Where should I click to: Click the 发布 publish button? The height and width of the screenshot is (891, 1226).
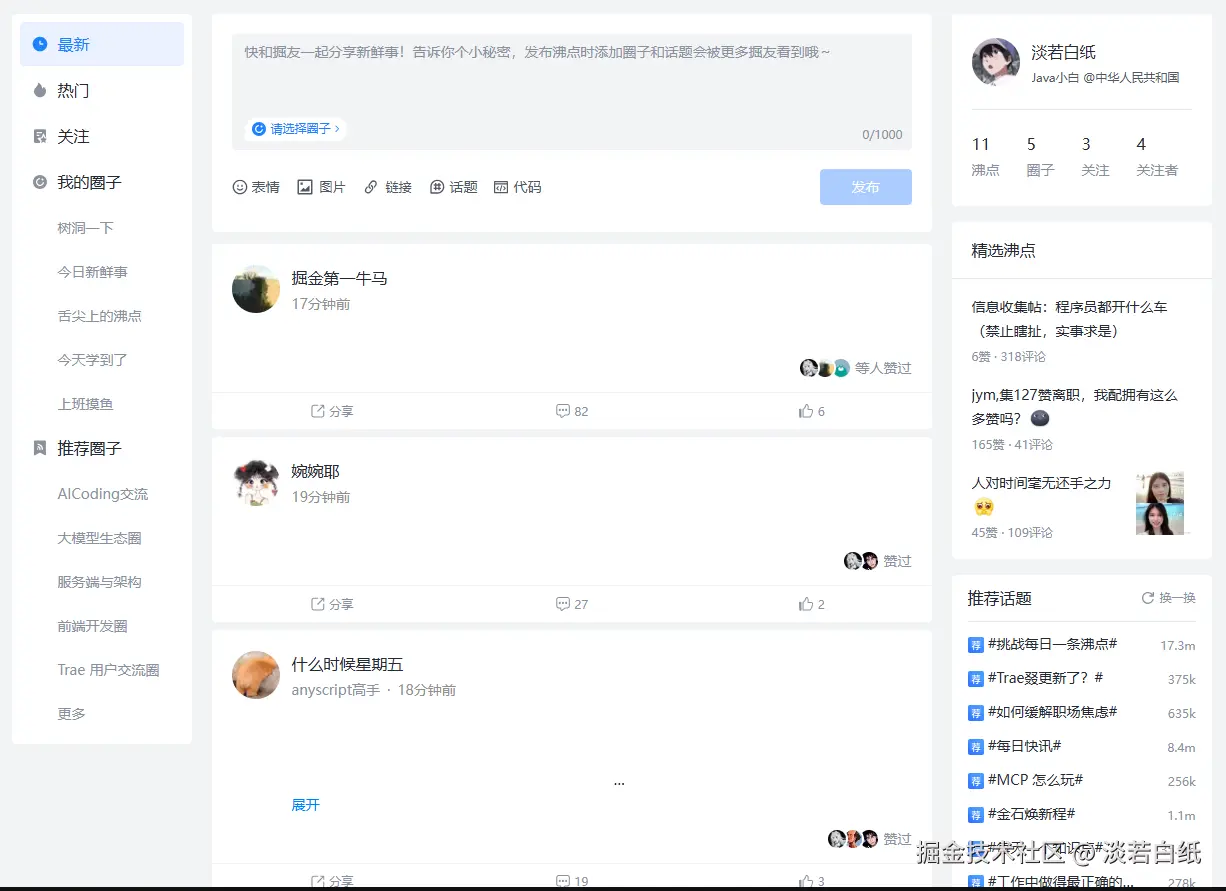click(x=865, y=187)
